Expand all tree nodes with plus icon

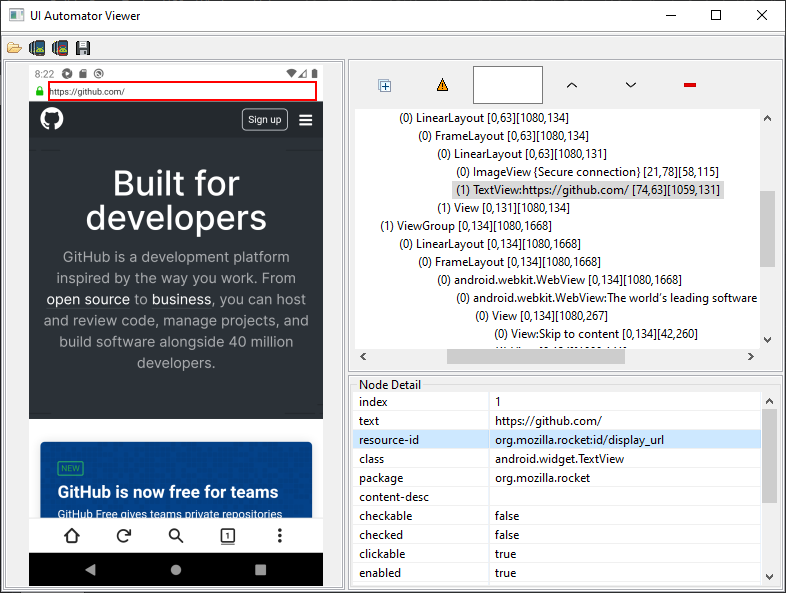click(384, 86)
